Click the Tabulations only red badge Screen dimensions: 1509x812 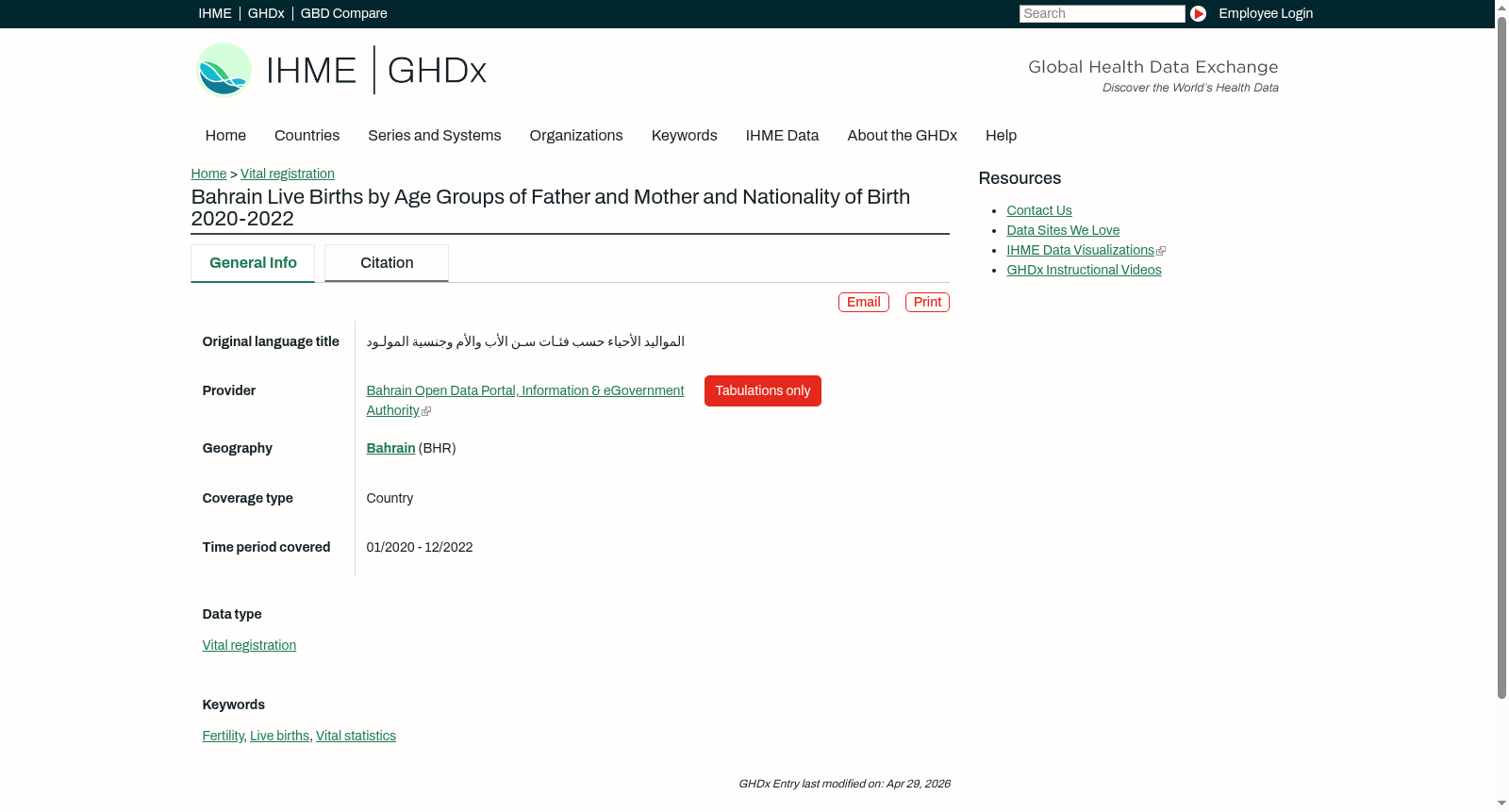tap(763, 390)
